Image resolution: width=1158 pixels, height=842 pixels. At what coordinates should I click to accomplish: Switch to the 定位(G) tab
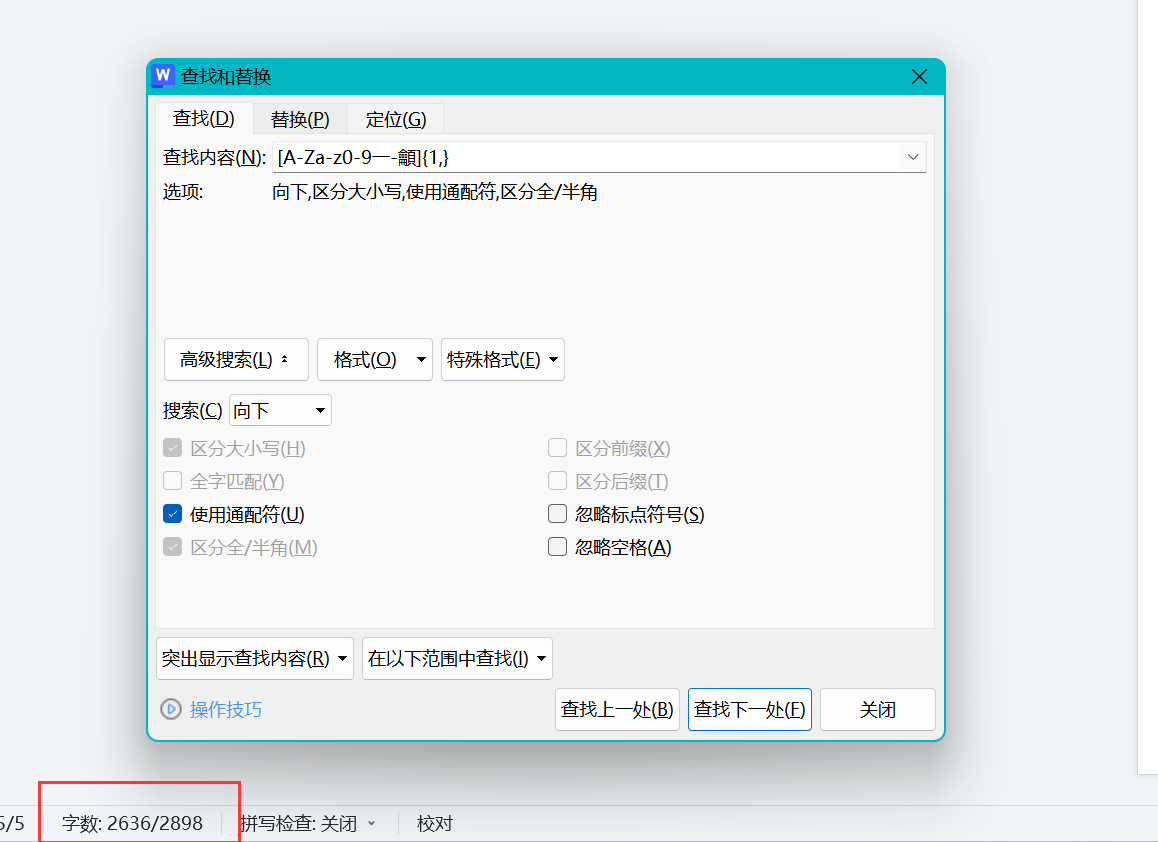click(x=396, y=119)
